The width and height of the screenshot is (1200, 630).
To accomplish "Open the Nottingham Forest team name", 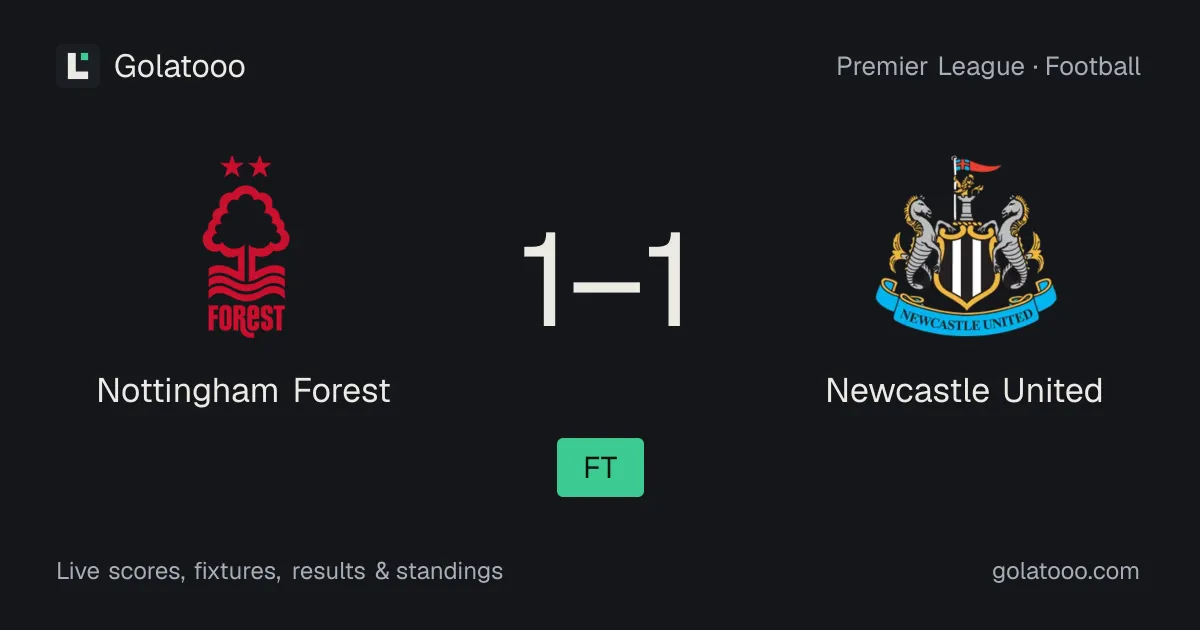I will click(244, 390).
